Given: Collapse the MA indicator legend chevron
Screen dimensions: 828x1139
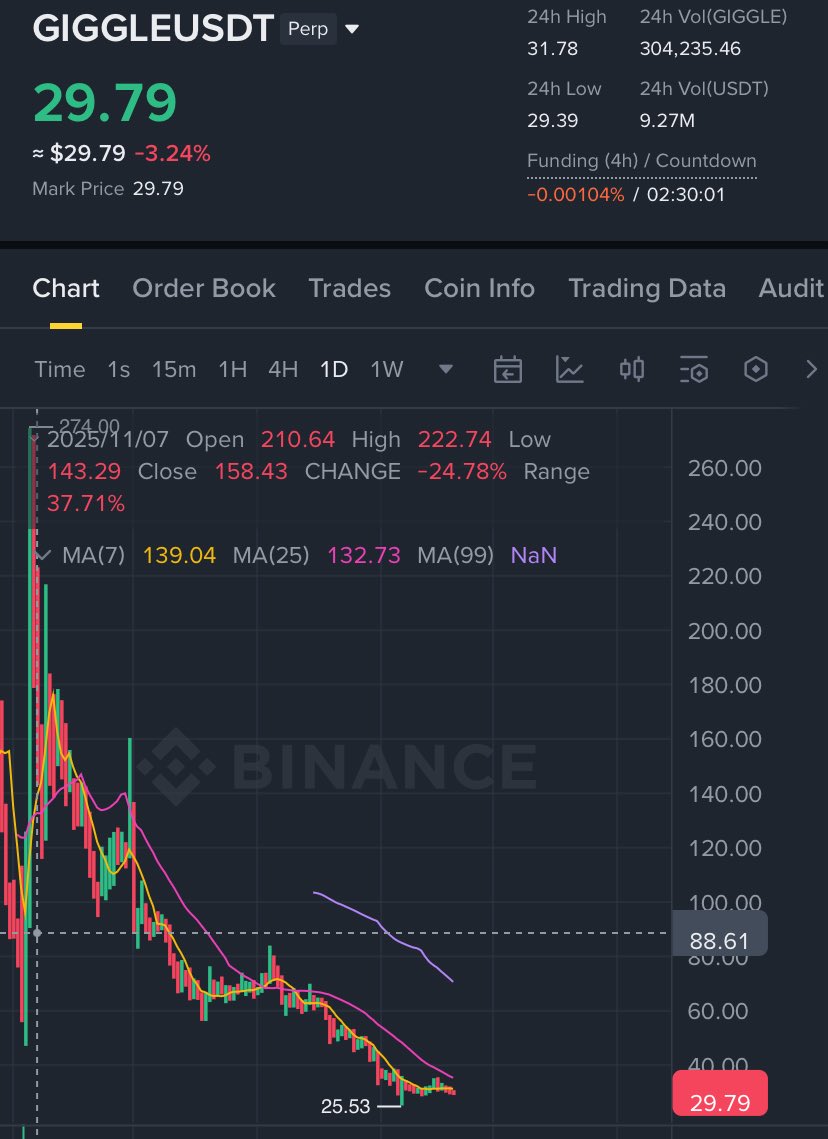Looking at the screenshot, I should pyautogui.click(x=44, y=556).
